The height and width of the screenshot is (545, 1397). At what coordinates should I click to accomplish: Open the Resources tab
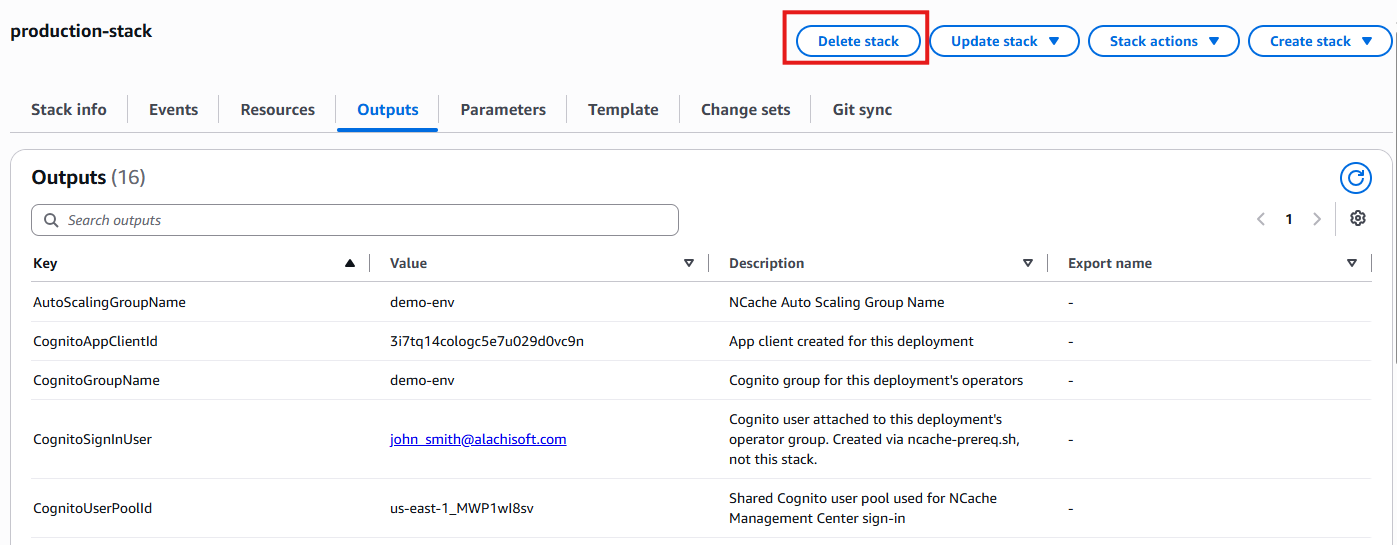pyautogui.click(x=277, y=110)
